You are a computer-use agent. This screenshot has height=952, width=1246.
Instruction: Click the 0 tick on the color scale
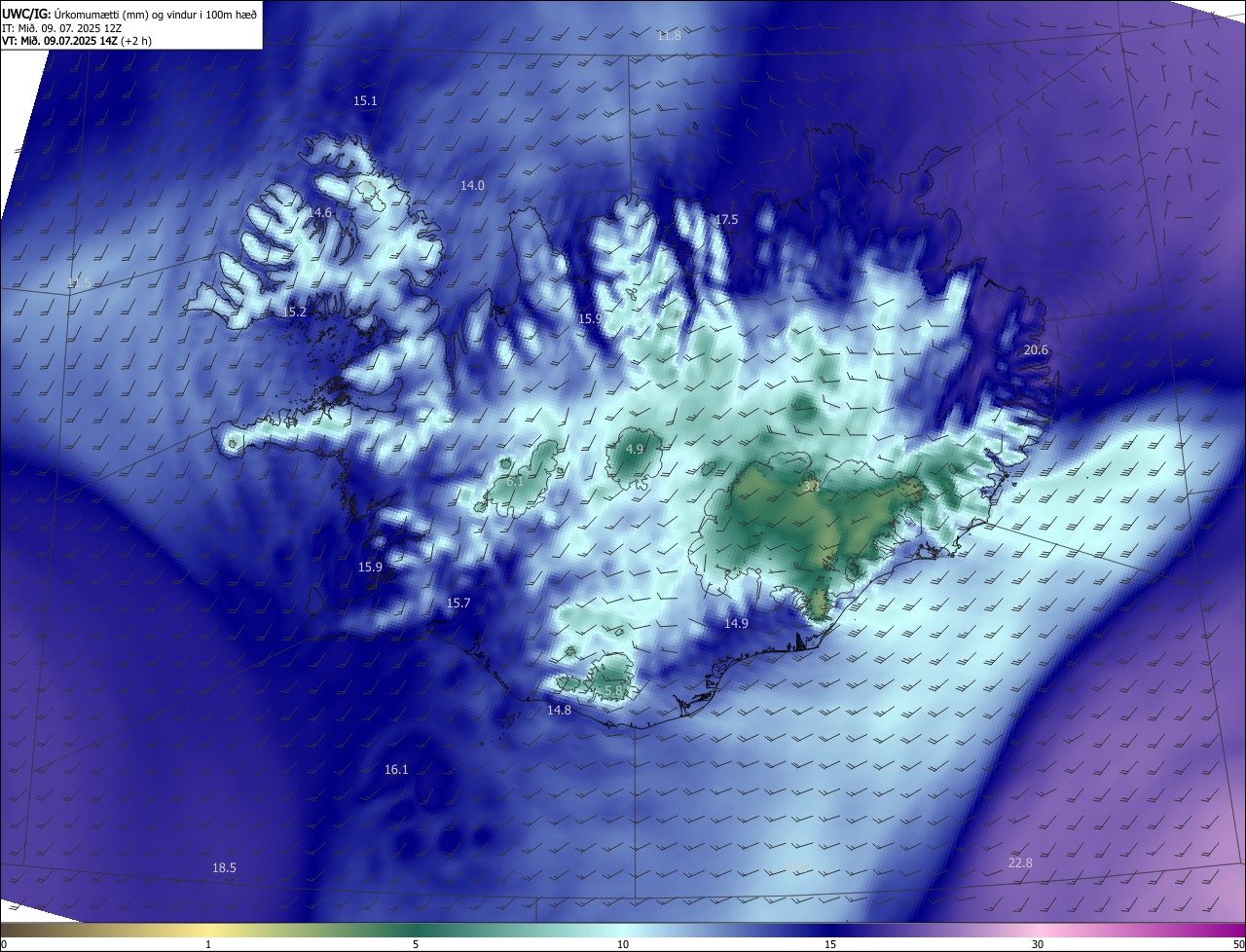pyautogui.click(x=4, y=945)
